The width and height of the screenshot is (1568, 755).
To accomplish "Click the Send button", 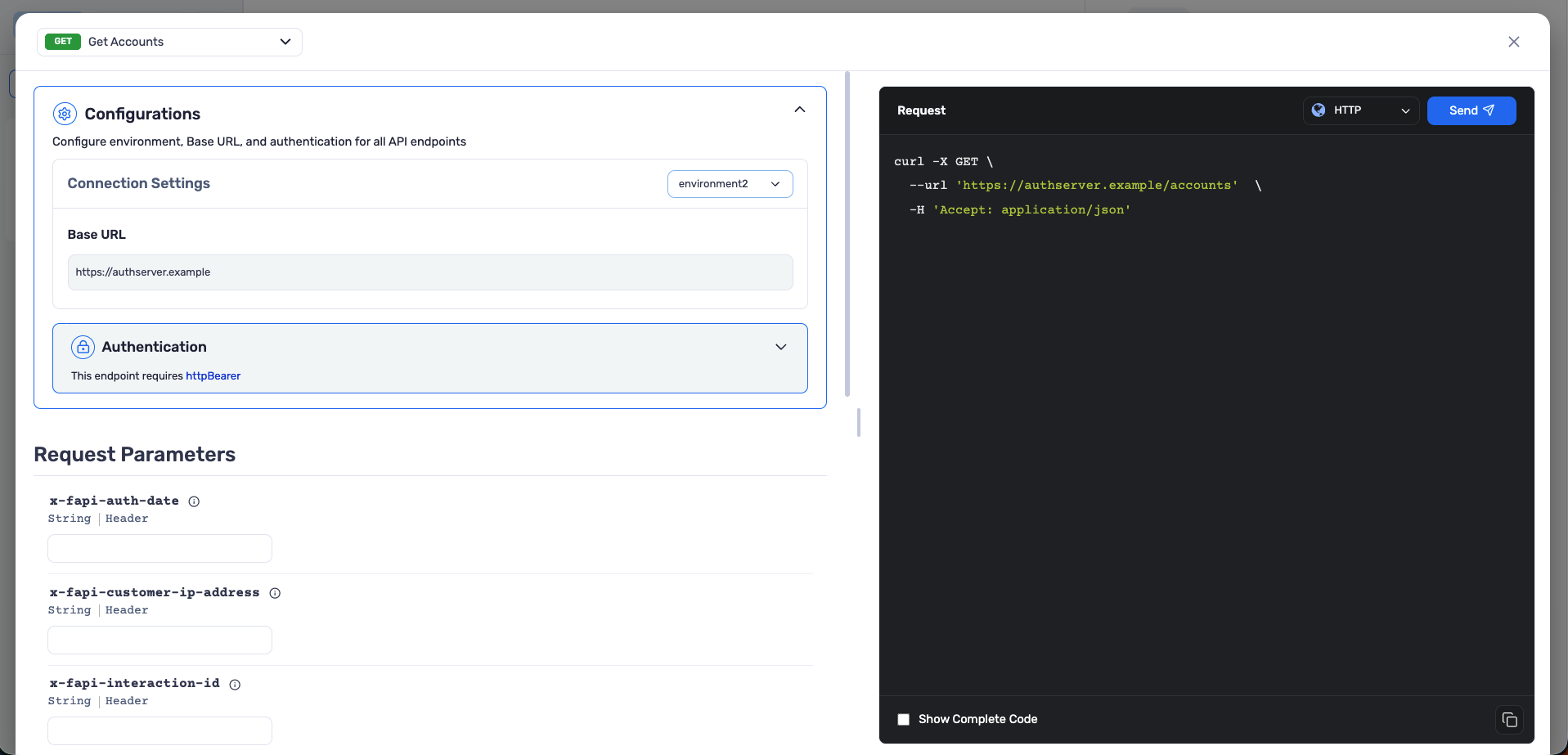I will (1471, 110).
